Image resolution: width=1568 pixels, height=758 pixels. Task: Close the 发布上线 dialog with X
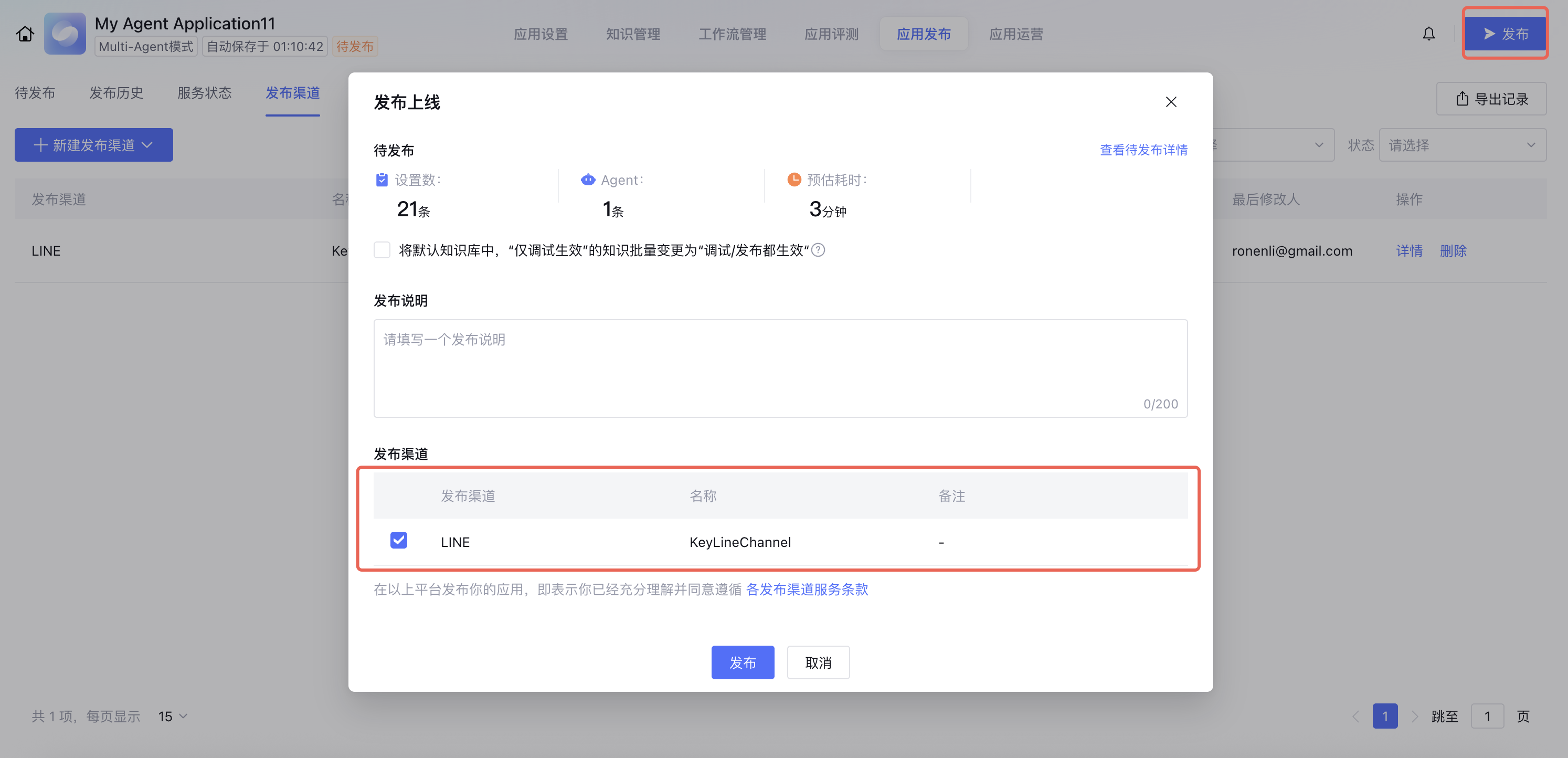1171,102
